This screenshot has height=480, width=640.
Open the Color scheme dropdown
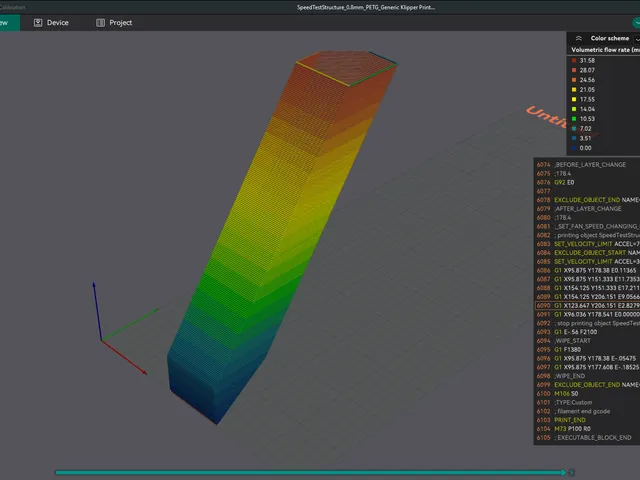tap(637, 39)
